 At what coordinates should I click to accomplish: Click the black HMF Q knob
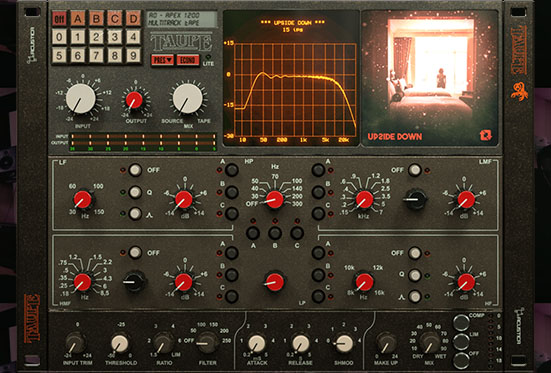click(135, 281)
